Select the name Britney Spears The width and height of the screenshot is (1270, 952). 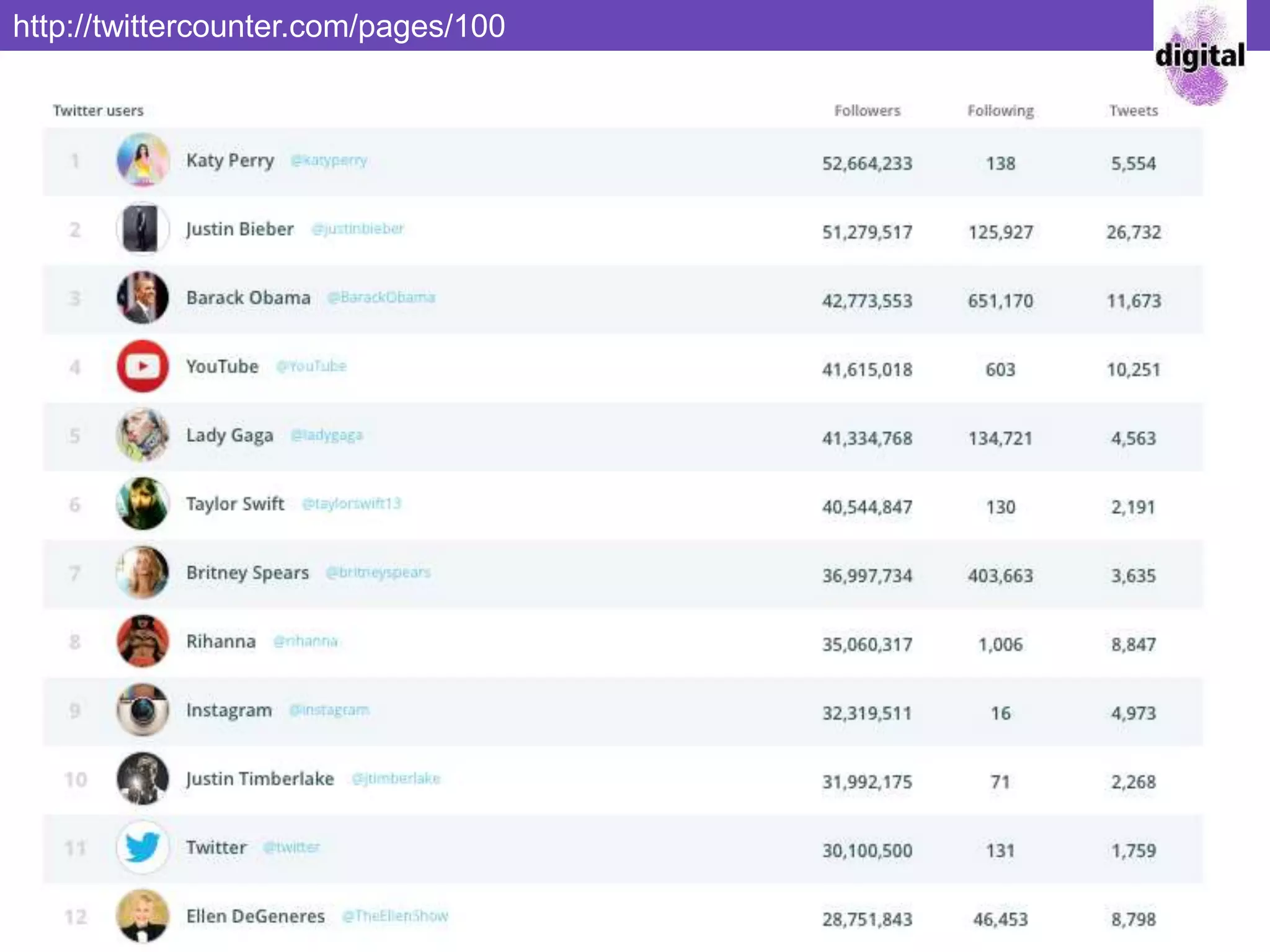(x=247, y=573)
